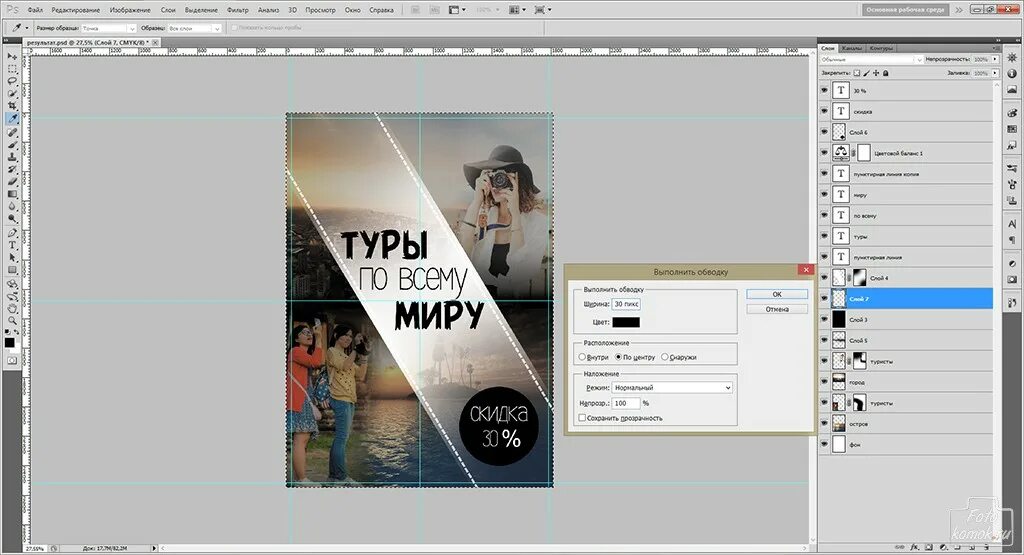
Task: Hide the 'фон' background layer
Action: pos(824,445)
